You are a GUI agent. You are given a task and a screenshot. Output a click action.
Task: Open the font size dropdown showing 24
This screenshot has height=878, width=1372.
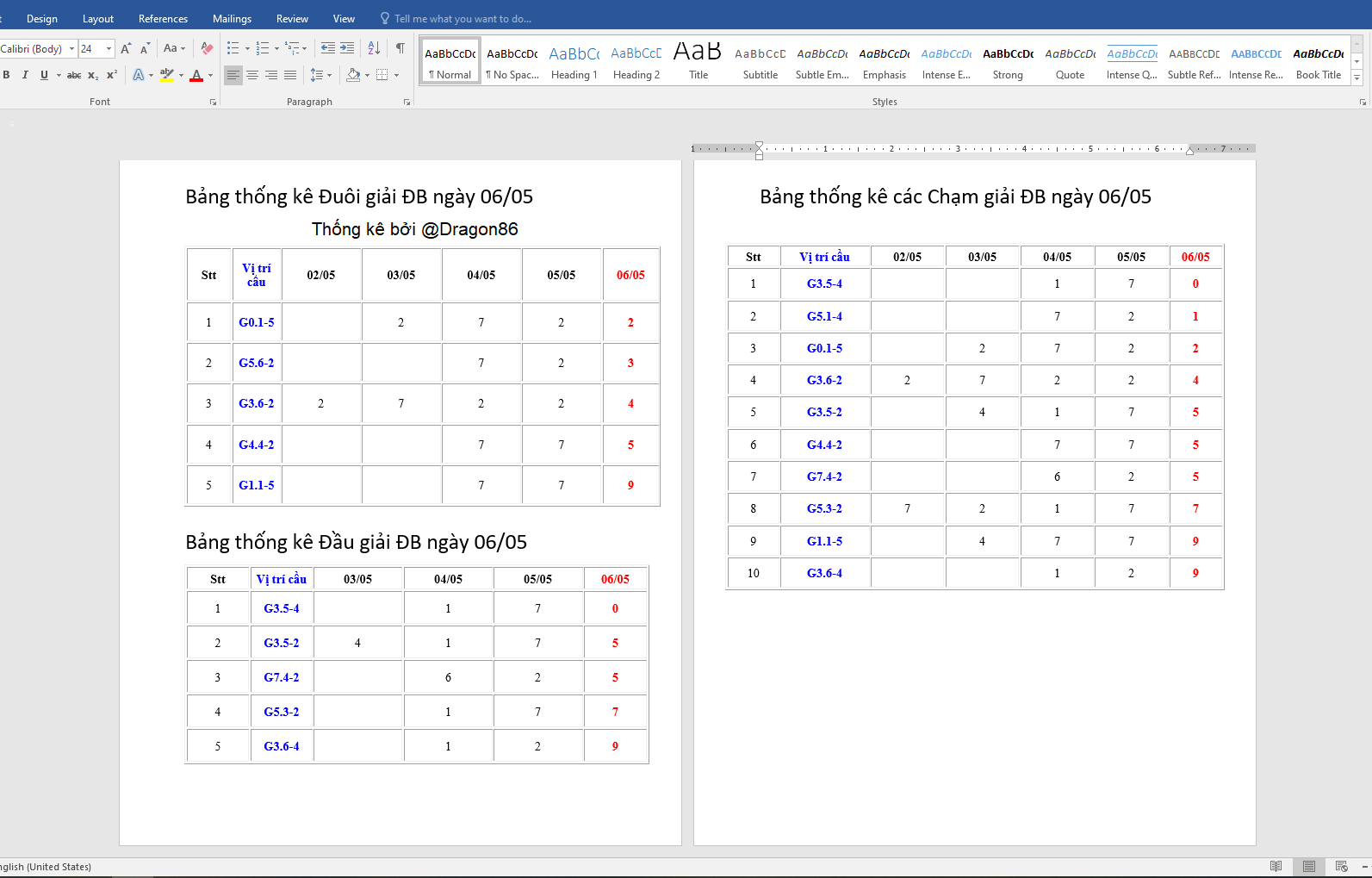click(109, 49)
